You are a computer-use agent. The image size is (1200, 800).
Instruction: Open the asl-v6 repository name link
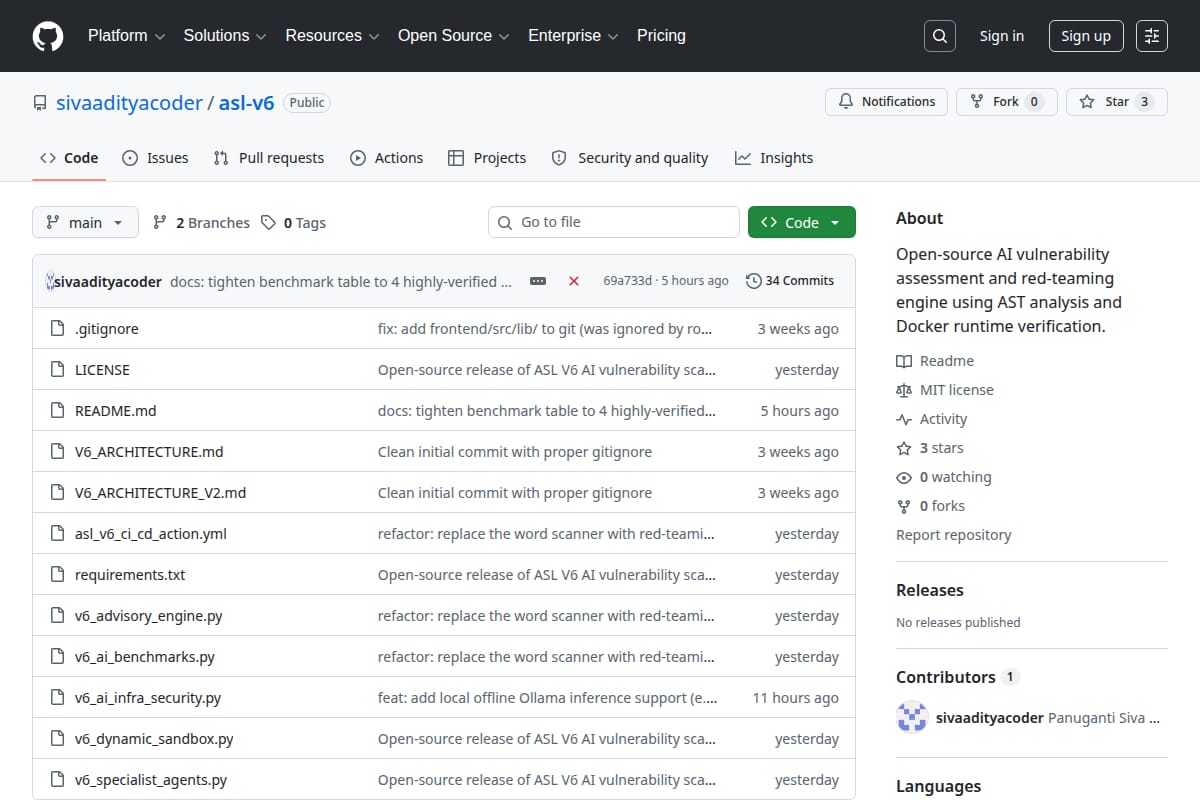[247, 102]
